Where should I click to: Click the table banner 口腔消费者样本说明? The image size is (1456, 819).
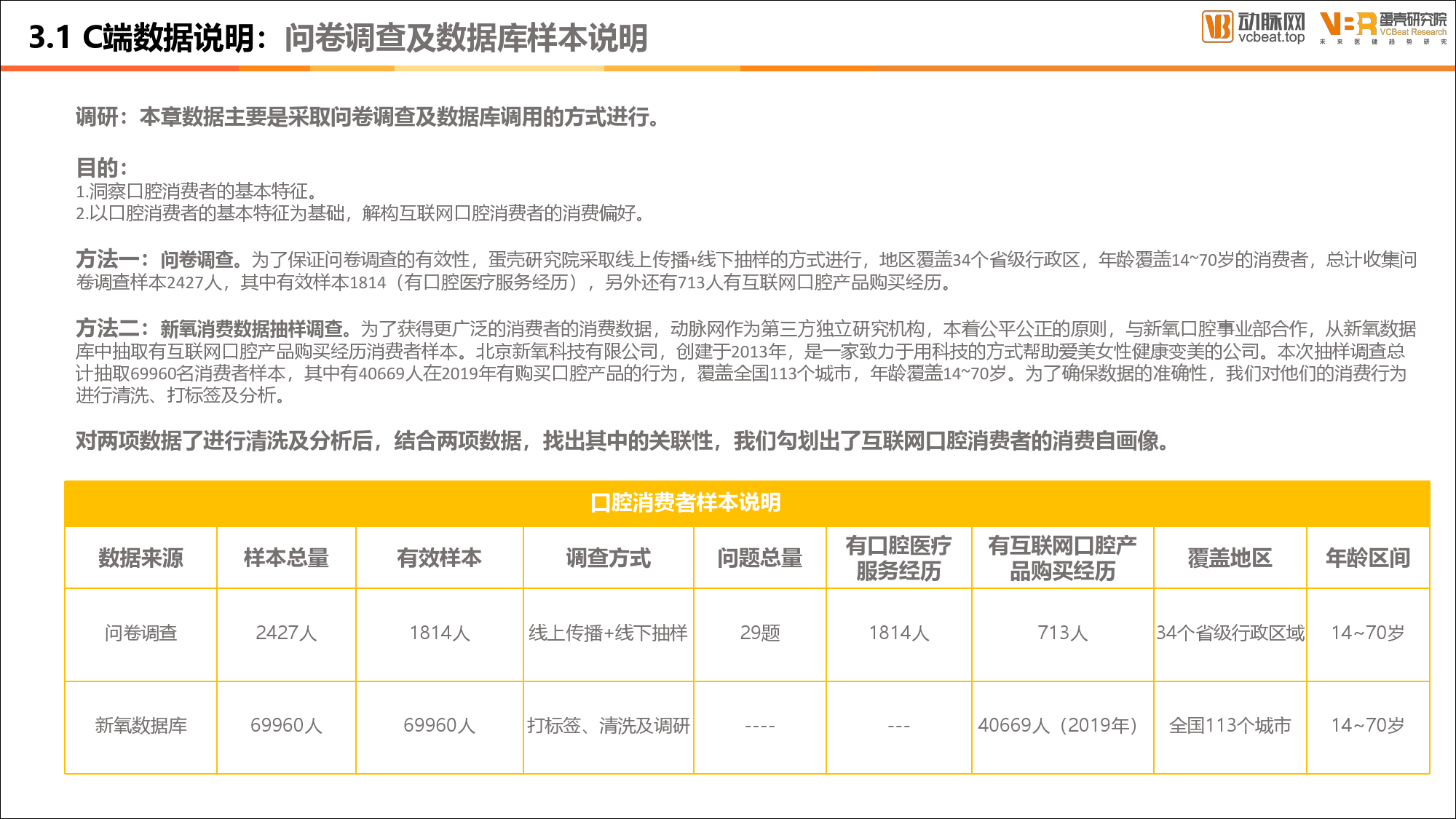click(685, 502)
